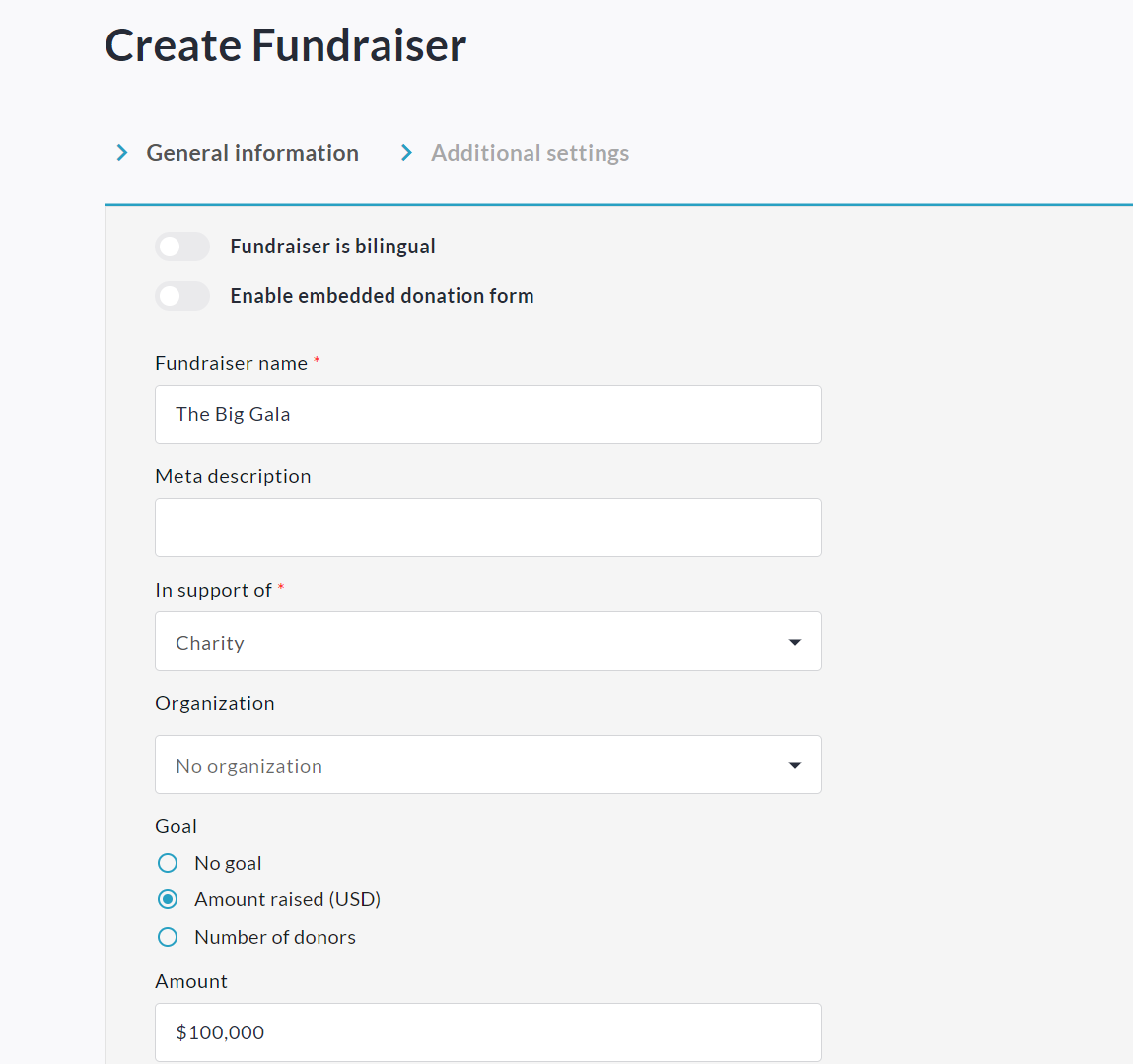Focus the empty Meta description input

(487, 528)
